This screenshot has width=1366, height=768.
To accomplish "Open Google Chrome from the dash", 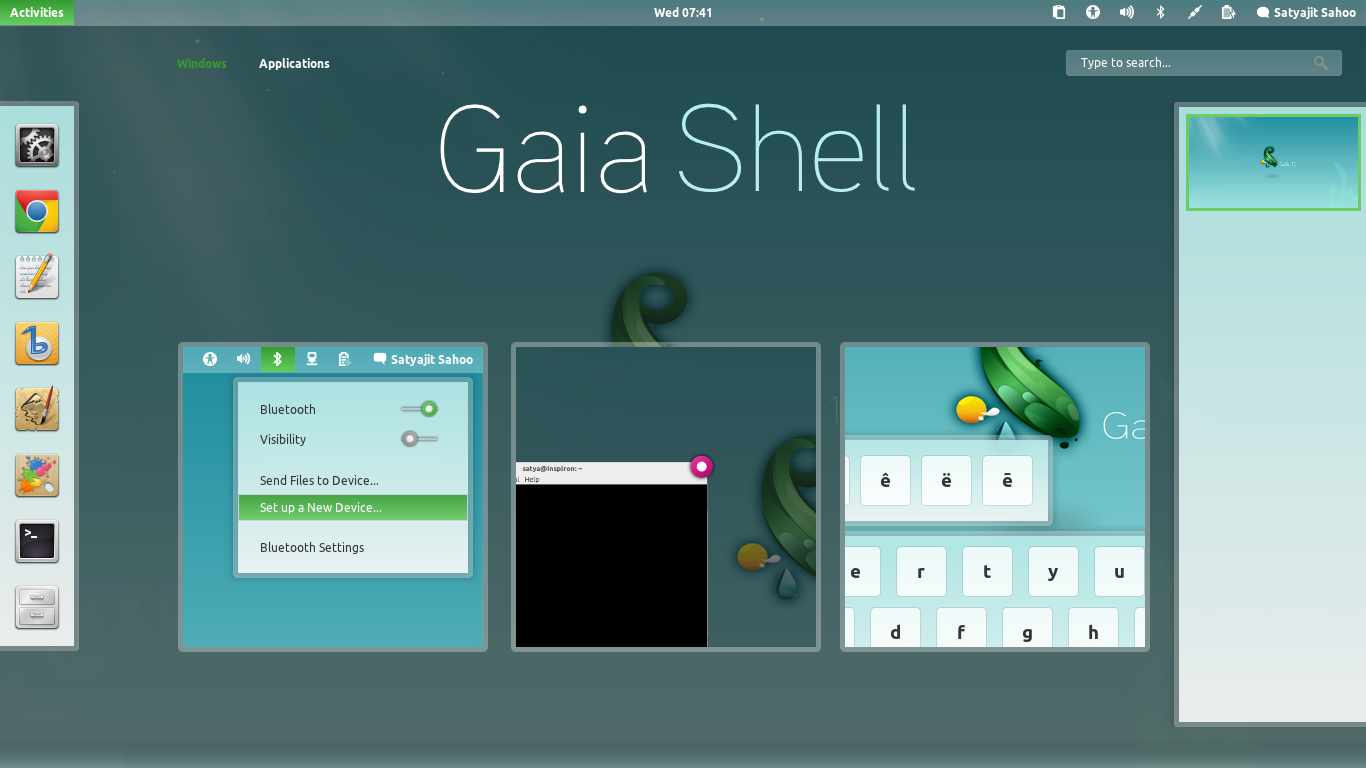I will coord(37,212).
